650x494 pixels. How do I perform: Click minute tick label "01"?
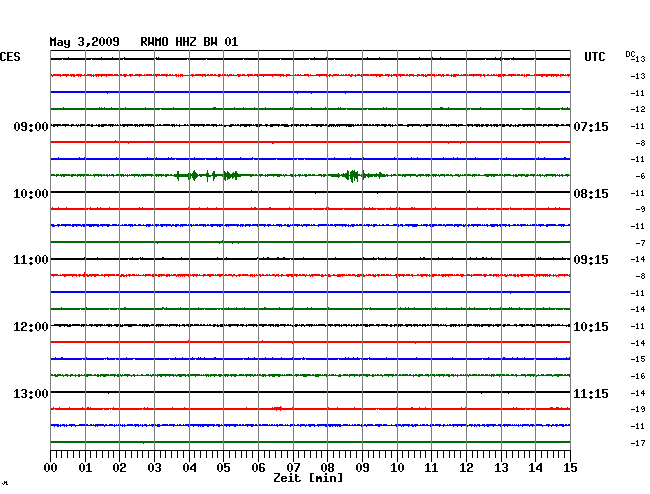coord(85,468)
